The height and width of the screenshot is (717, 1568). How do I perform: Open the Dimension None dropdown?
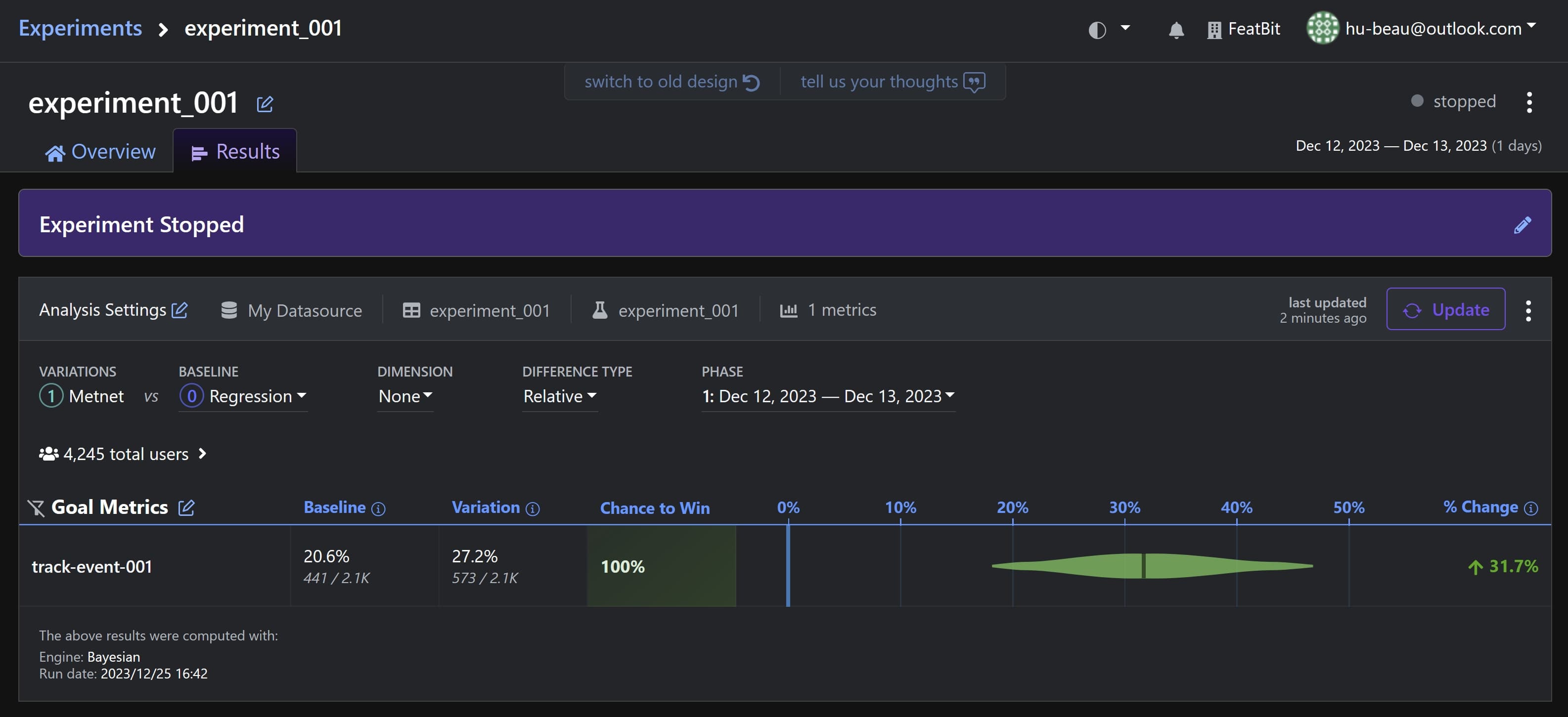[x=405, y=396]
